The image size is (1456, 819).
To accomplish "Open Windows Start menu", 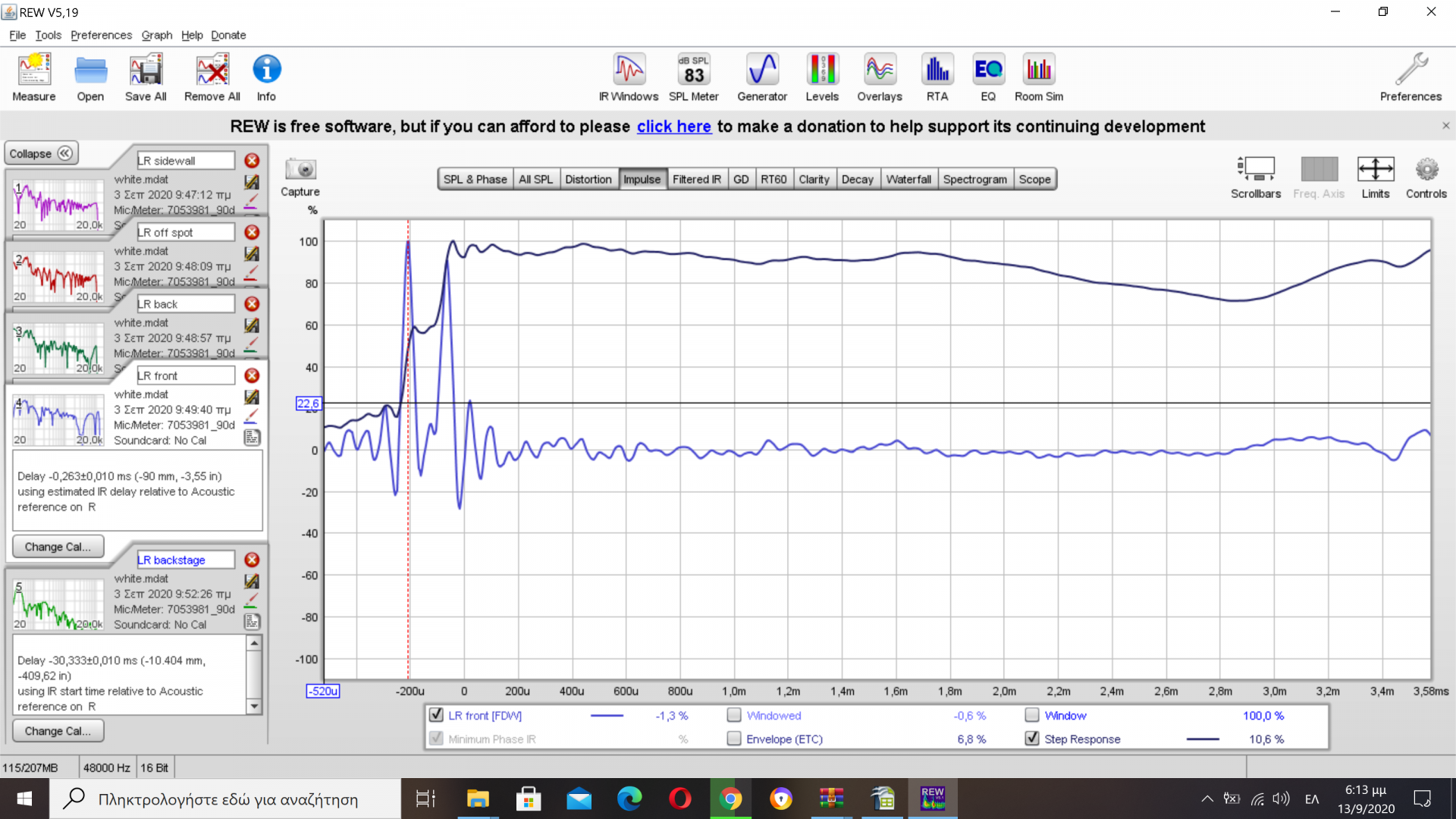I will tap(24, 799).
